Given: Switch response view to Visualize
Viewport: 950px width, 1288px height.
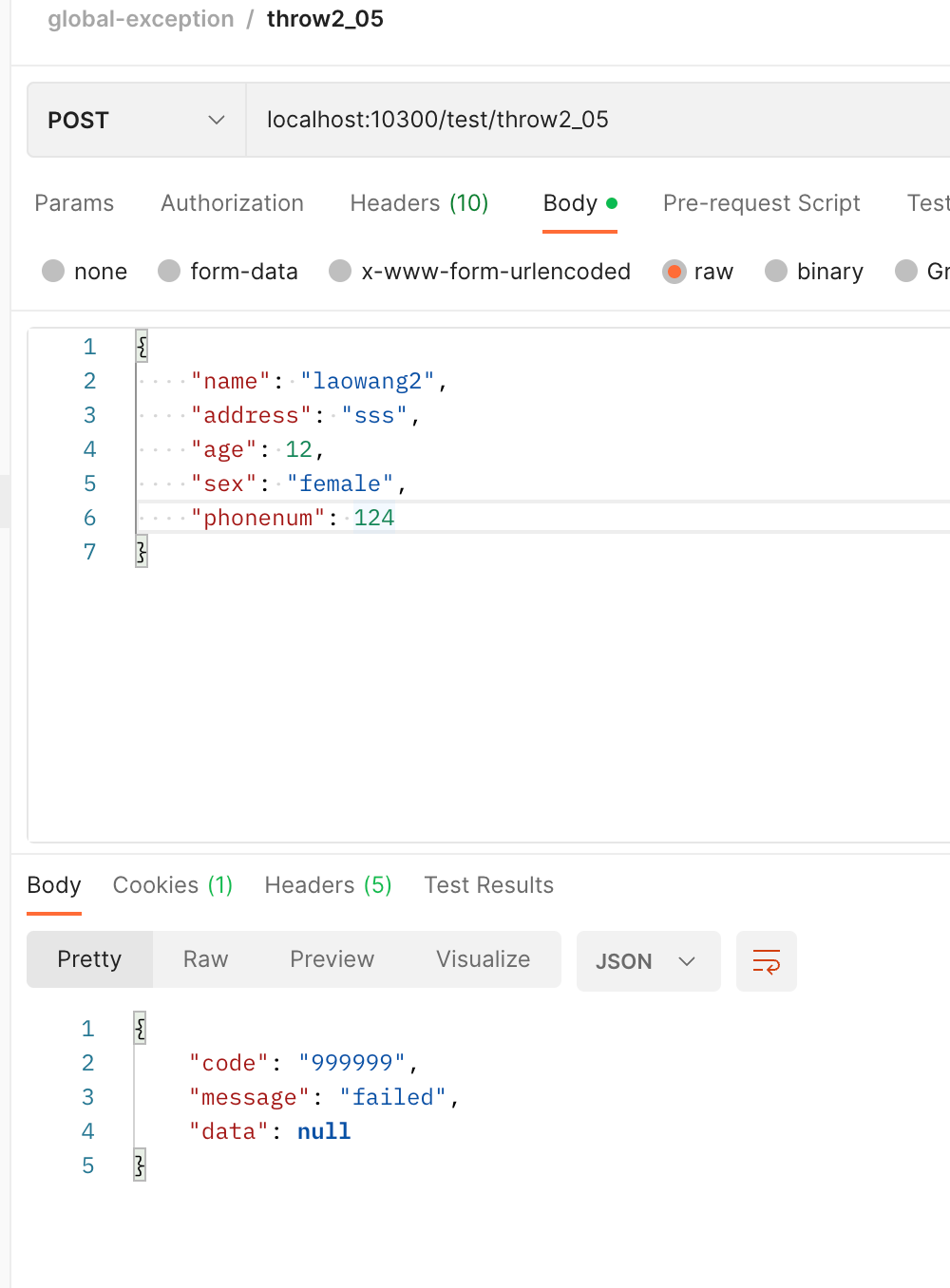Looking at the screenshot, I should pyautogui.click(x=483, y=959).
